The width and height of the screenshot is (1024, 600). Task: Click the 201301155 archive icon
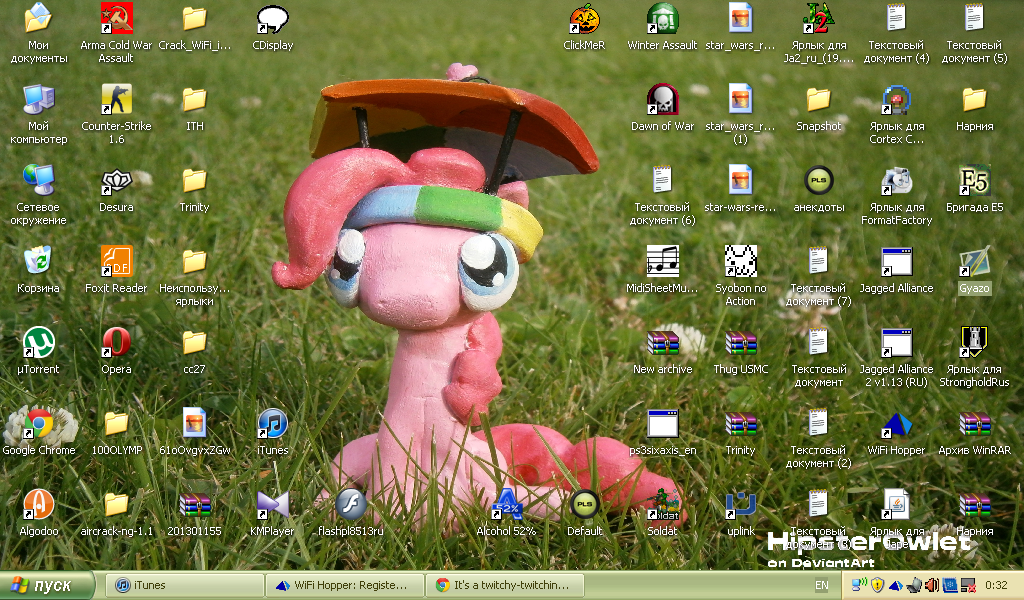point(195,504)
